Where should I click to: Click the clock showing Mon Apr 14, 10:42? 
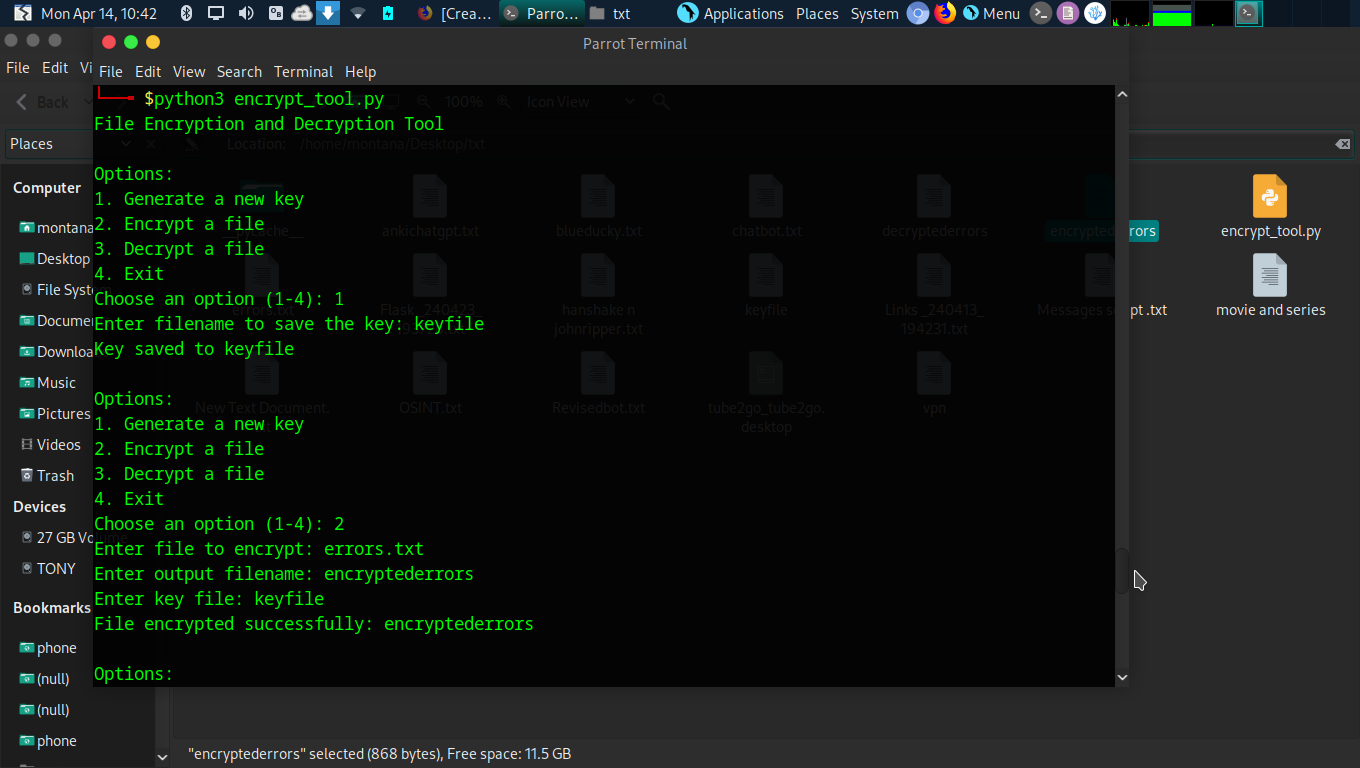click(99, 14)
